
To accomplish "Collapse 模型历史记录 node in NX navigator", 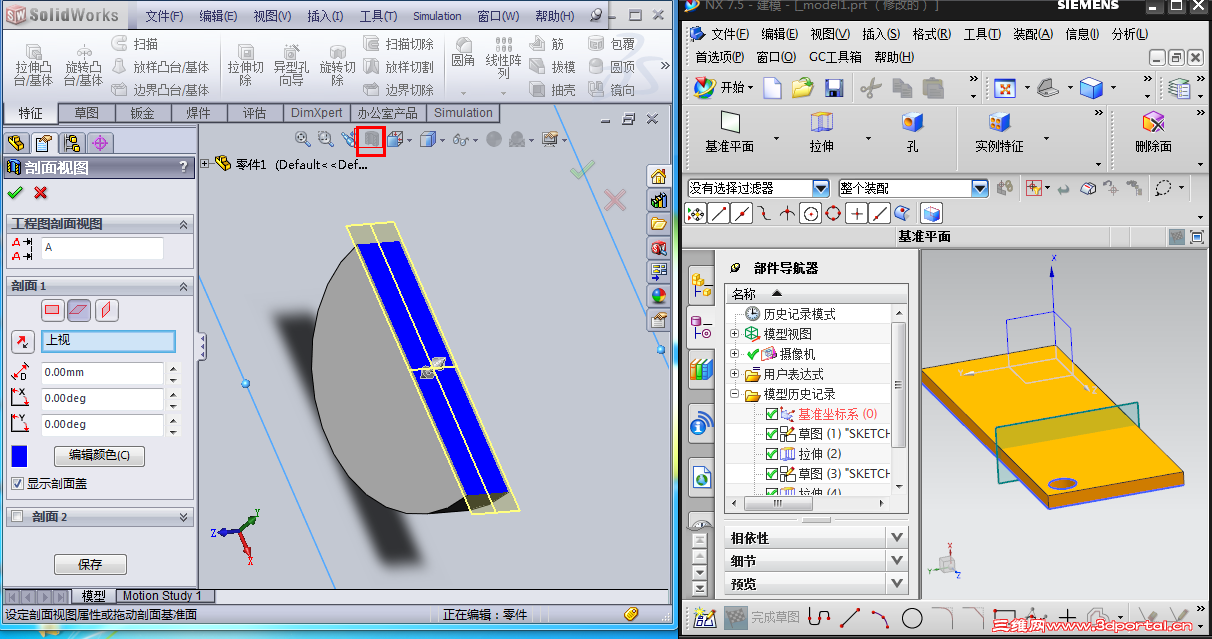I will click(735, 394).
